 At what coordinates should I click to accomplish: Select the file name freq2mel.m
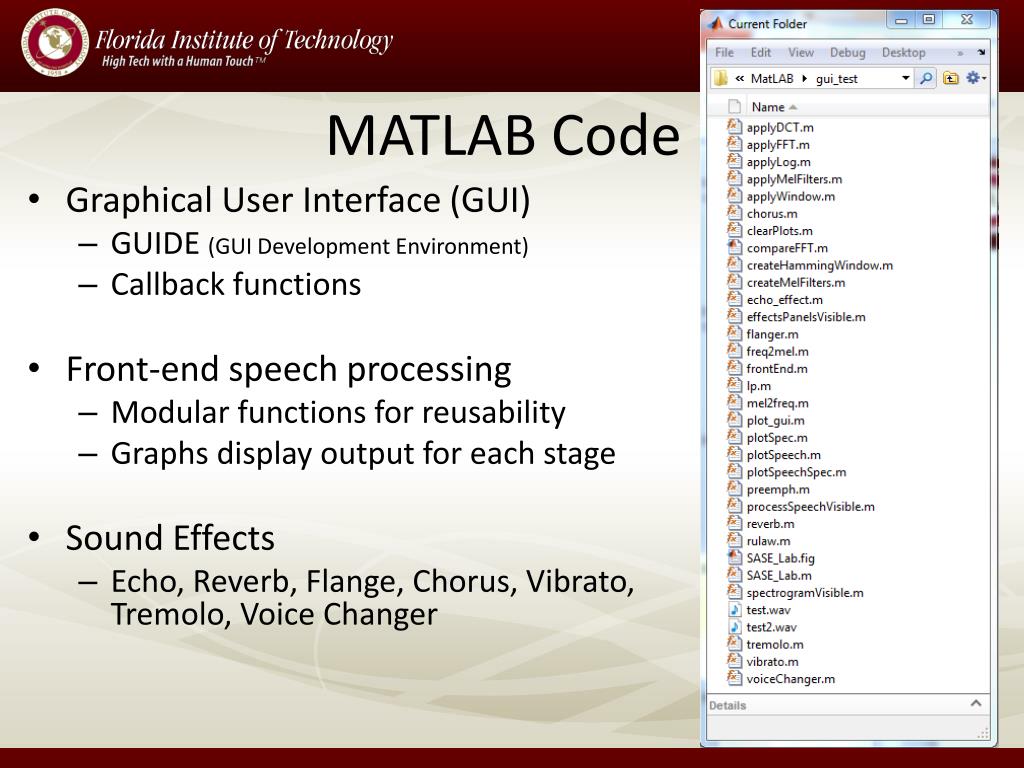(778, 351)
